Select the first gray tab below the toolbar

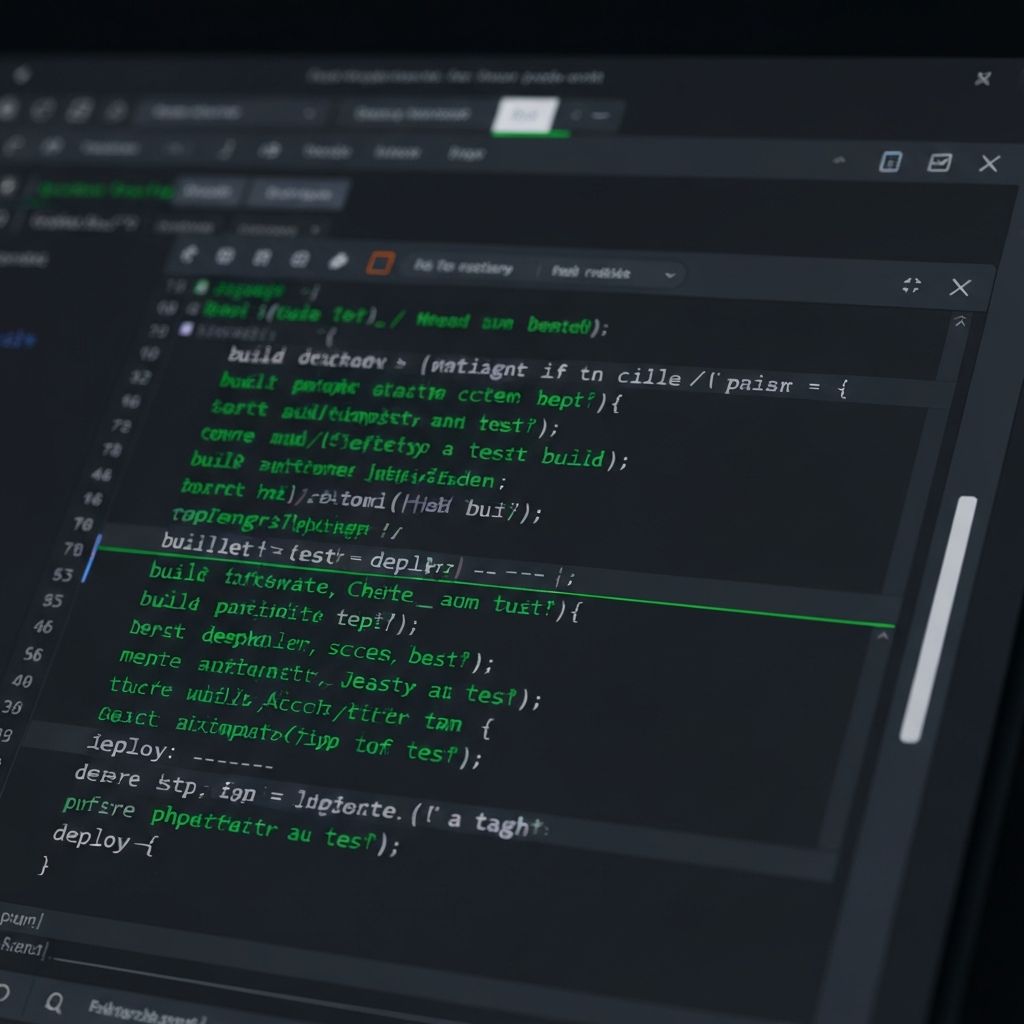(x=208, y=190)
